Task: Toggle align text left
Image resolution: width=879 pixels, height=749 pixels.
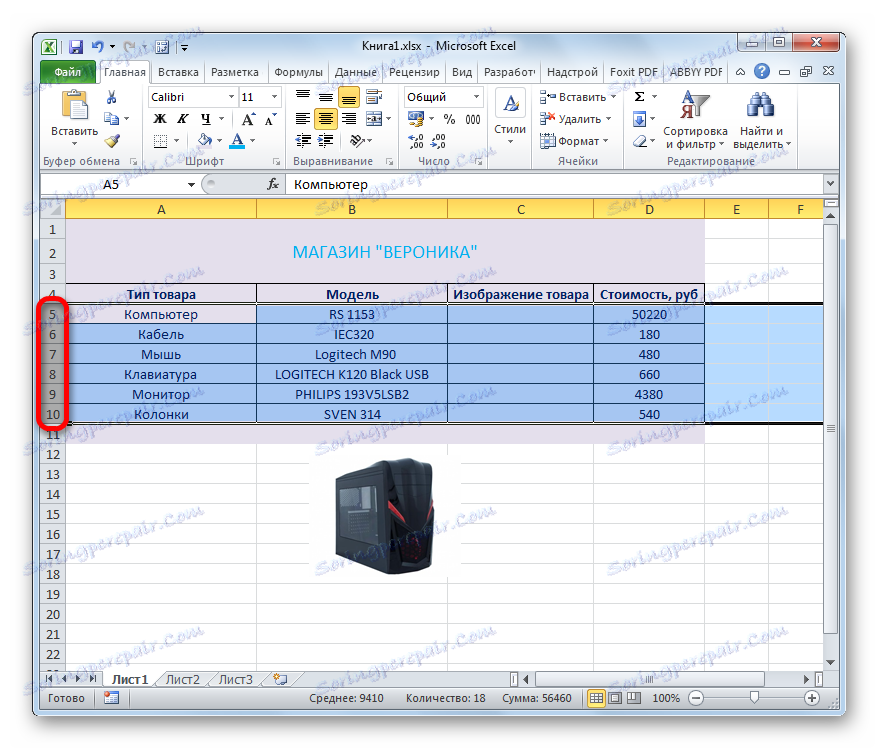Action: coord(303,119)
